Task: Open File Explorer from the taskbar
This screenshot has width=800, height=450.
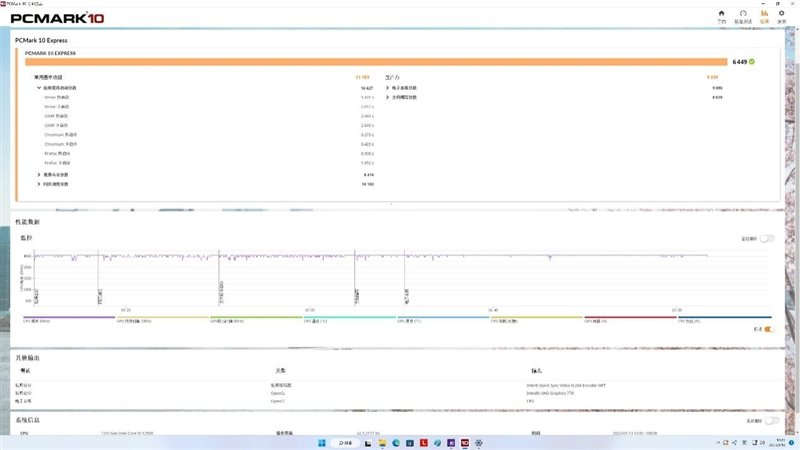Action: [382, 443]
